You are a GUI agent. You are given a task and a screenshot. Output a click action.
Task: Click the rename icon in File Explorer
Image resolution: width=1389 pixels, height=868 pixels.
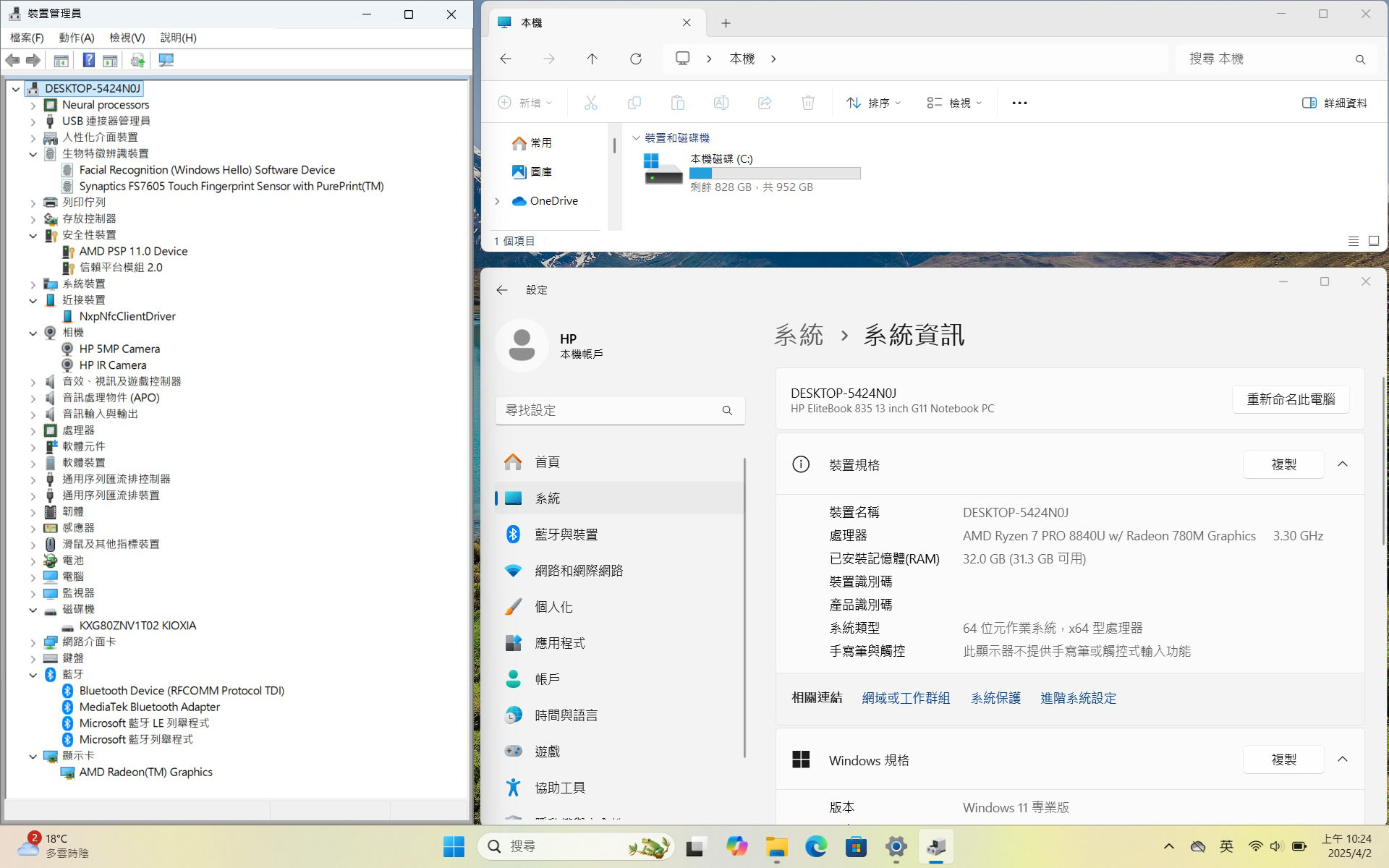coord(721,103)
